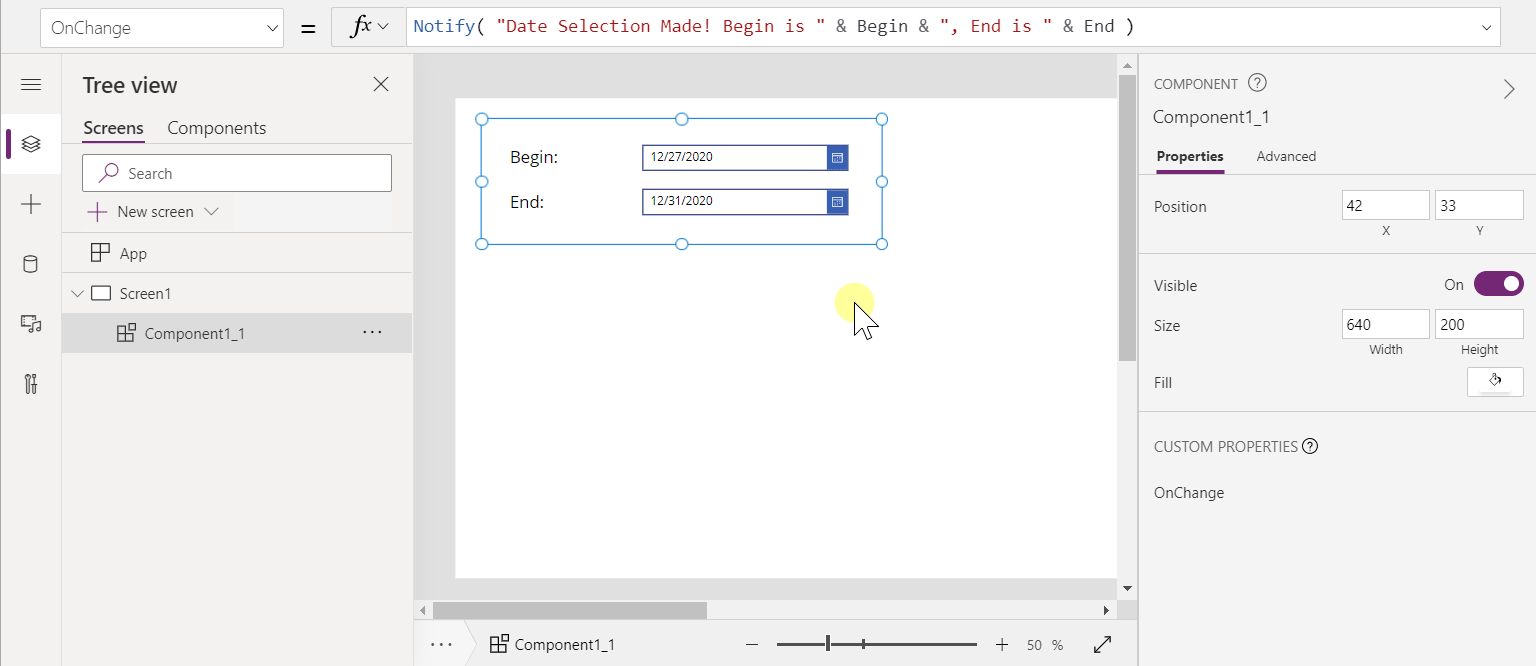Expand the formula bar chevron
The width and height of the screenshot is (1536, 666).
1486,28
